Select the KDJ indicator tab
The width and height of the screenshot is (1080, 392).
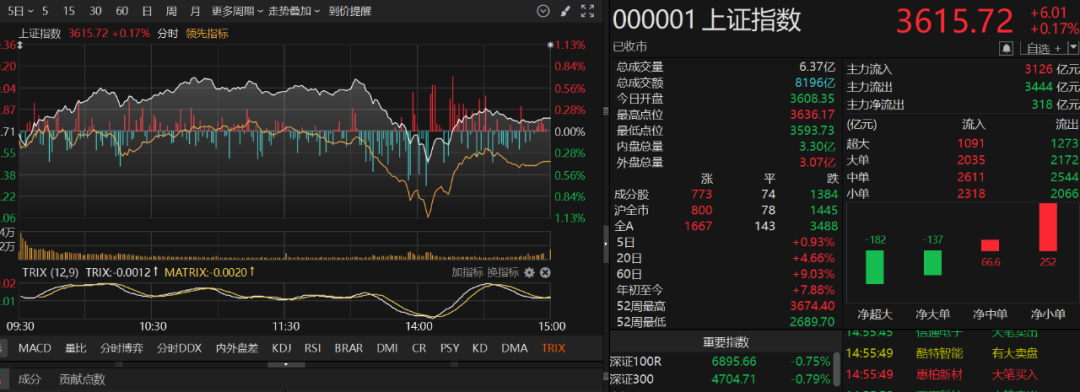coord(282,348)
